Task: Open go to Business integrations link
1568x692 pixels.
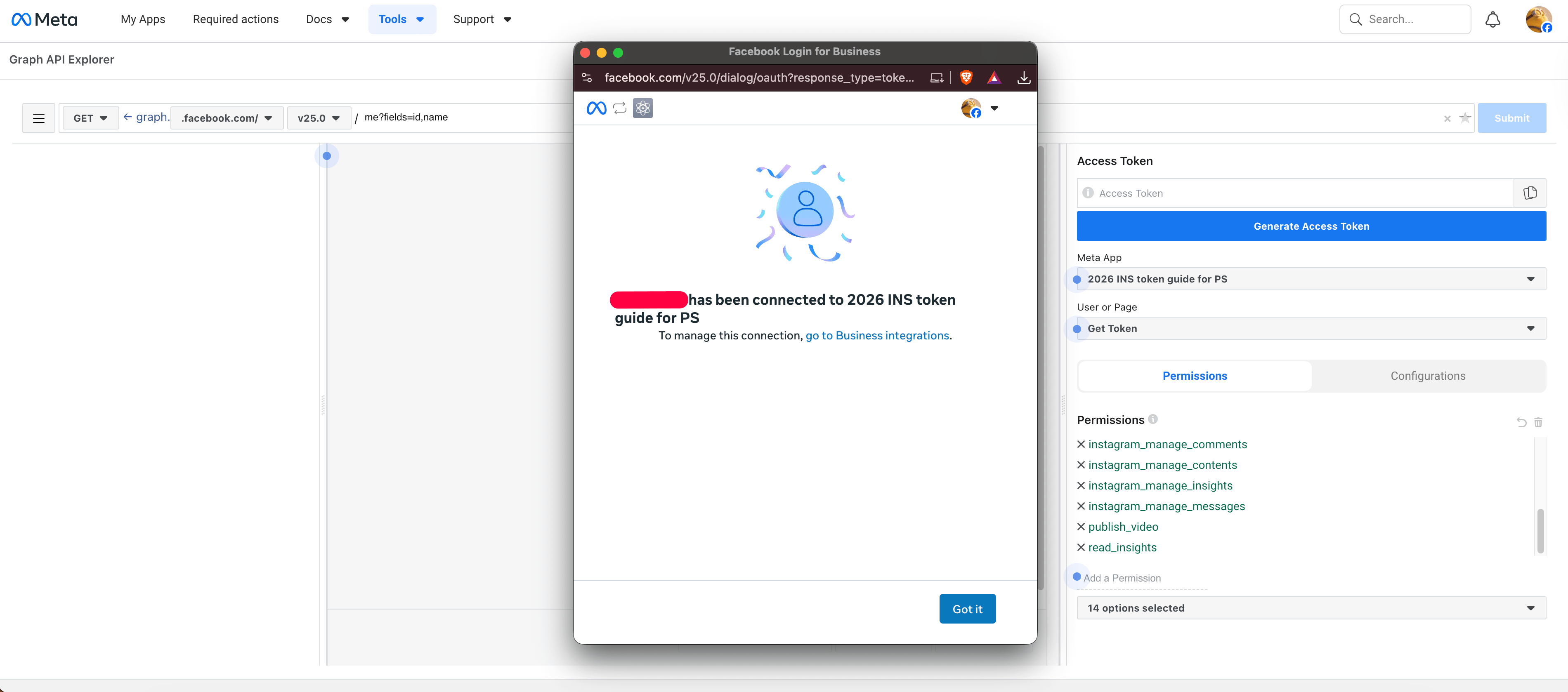Action: pos(877,336)
